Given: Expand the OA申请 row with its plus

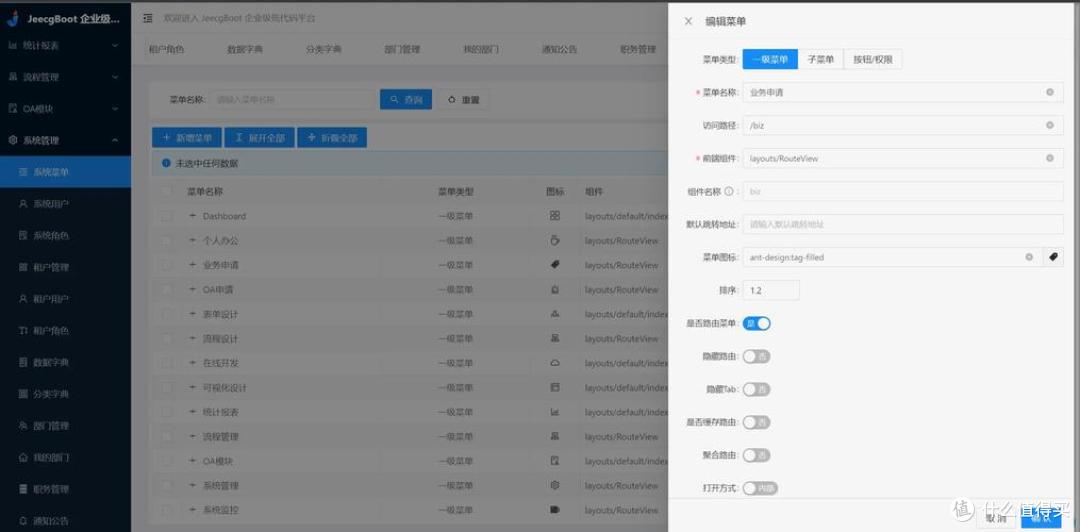Looking at the screenshot, I should [192, 289].
